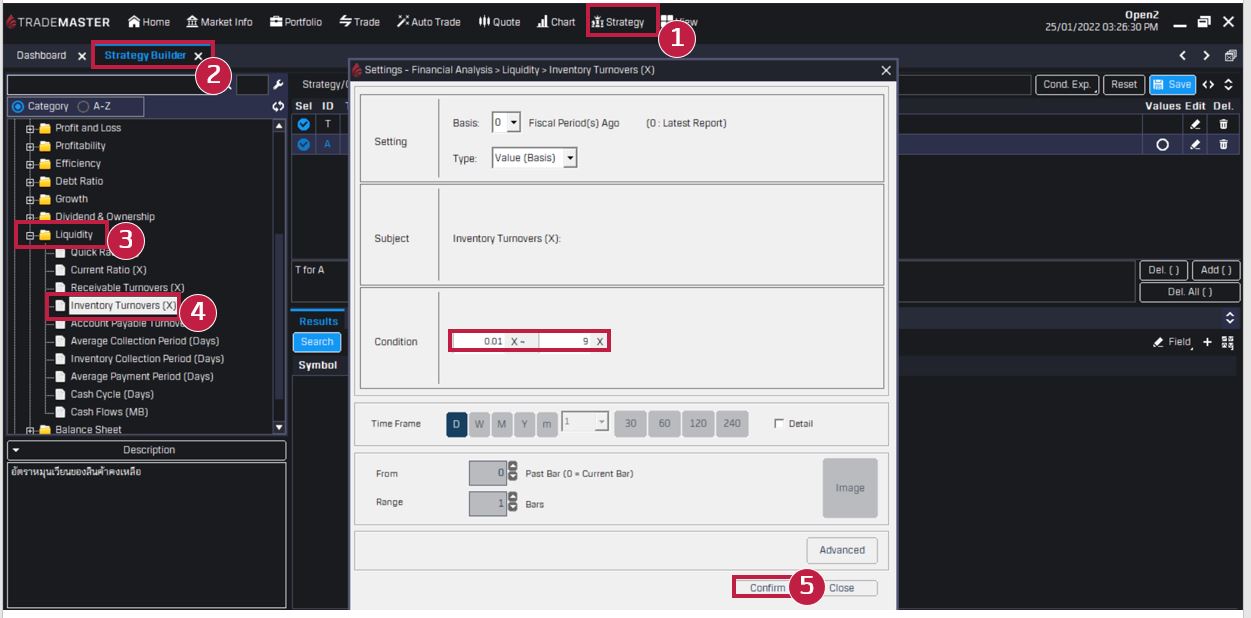Click the From past bar stepper
1251x618 pixels.
tap(513, 473)
